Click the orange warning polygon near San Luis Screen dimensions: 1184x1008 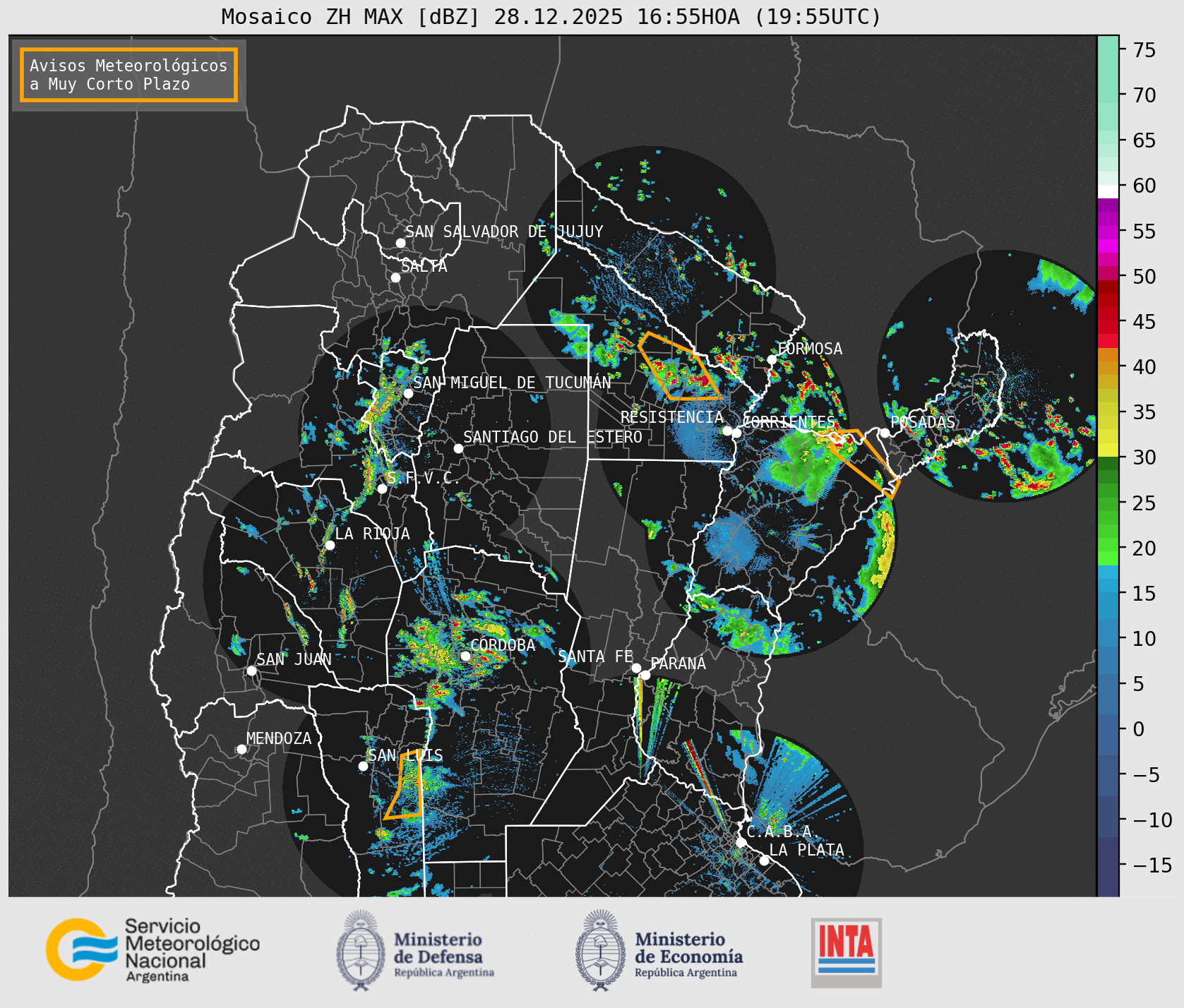[404, 784]
